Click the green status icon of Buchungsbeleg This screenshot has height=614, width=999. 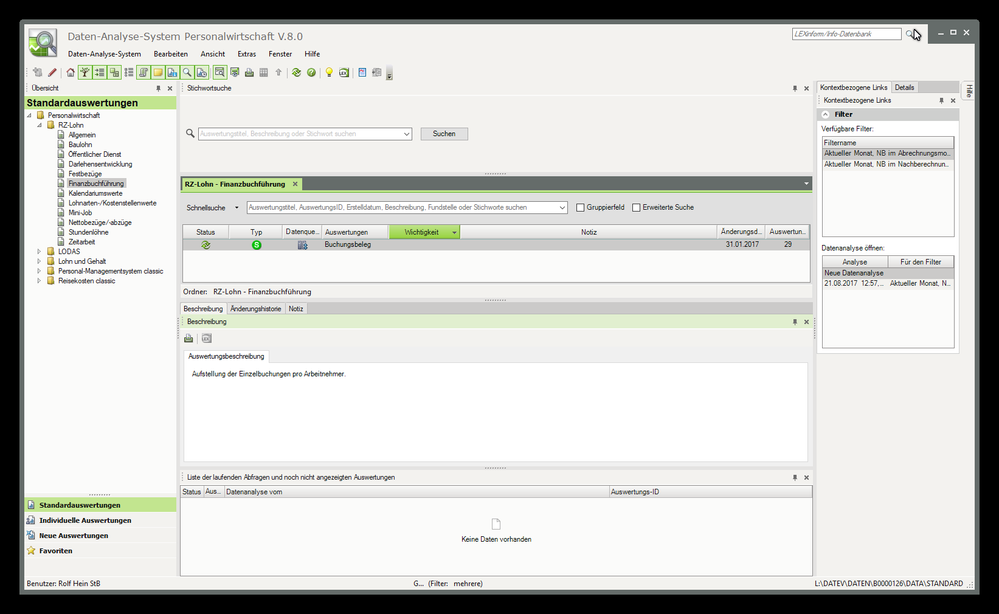pyautogui.click(x=205, y=245)
